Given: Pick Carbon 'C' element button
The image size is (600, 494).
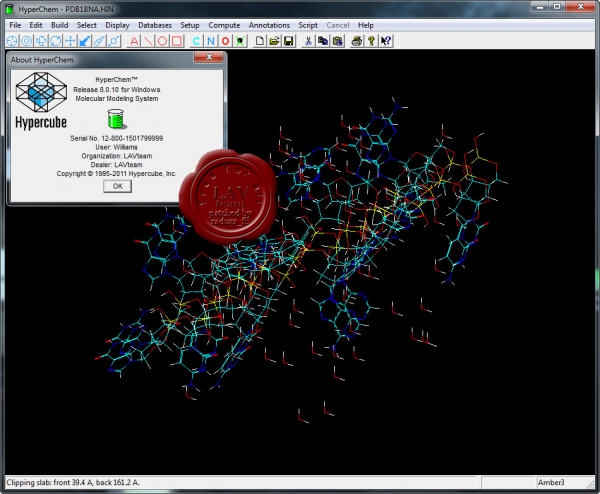Looking at the screenshot, I should point(196,41).
